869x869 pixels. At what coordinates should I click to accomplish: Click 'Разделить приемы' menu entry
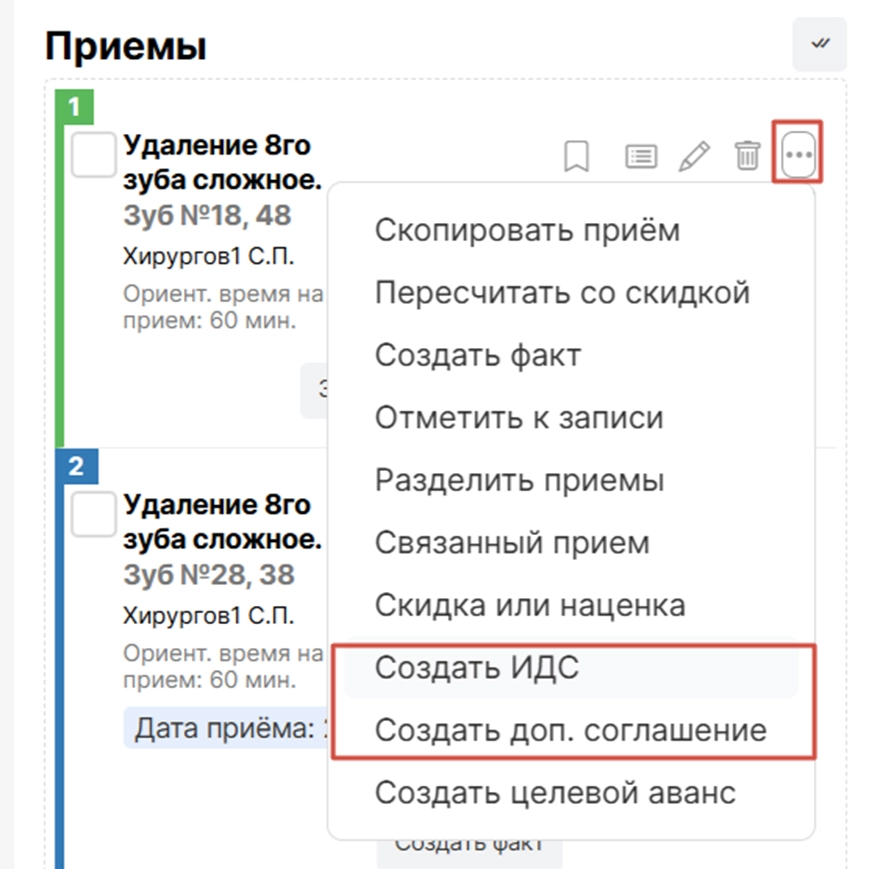click(519, 480)
